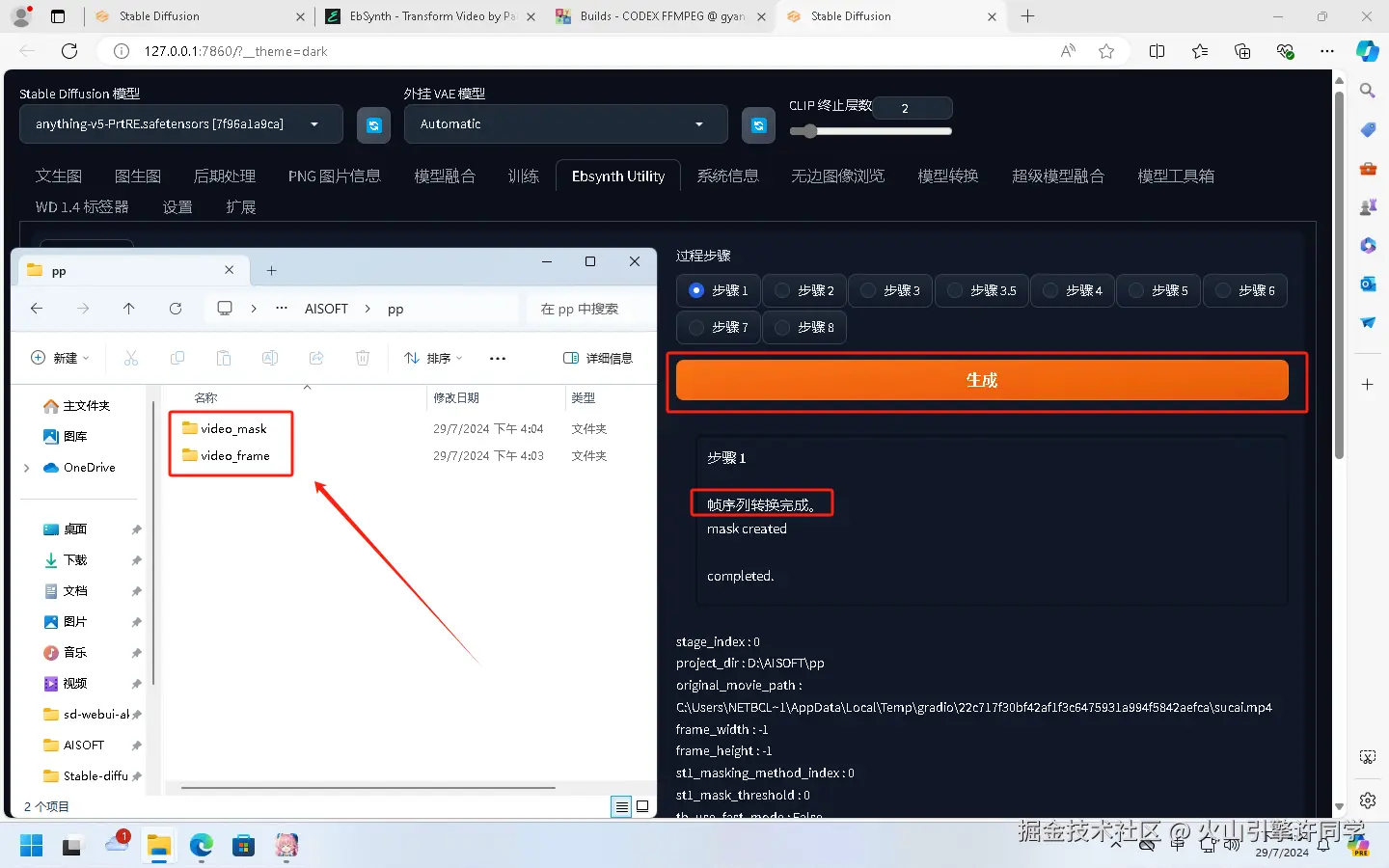
Task: Open Outlook from the Edge sidebar
Action: click(x=1368, y=284)
